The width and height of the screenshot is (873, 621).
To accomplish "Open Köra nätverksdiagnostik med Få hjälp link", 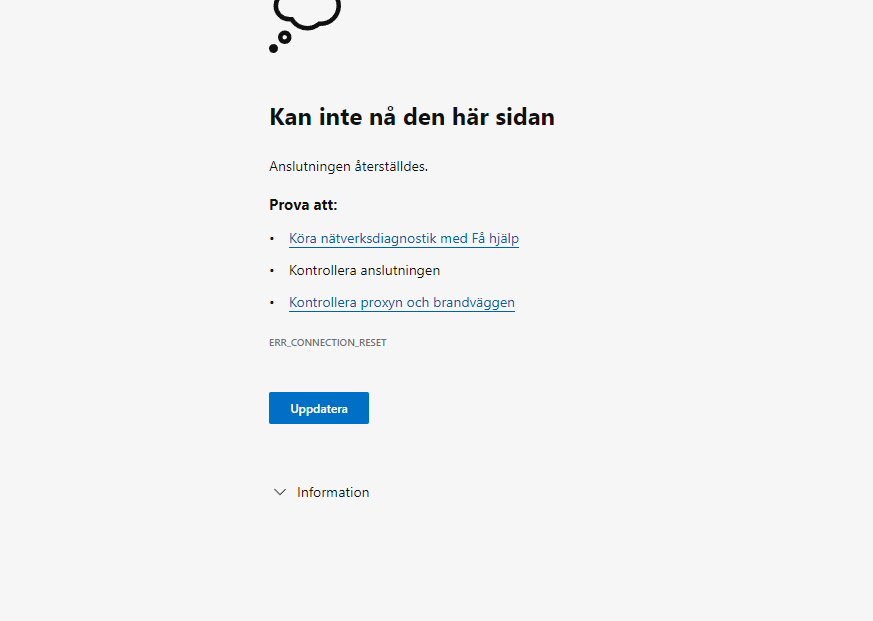I will (x=403, y=239).
